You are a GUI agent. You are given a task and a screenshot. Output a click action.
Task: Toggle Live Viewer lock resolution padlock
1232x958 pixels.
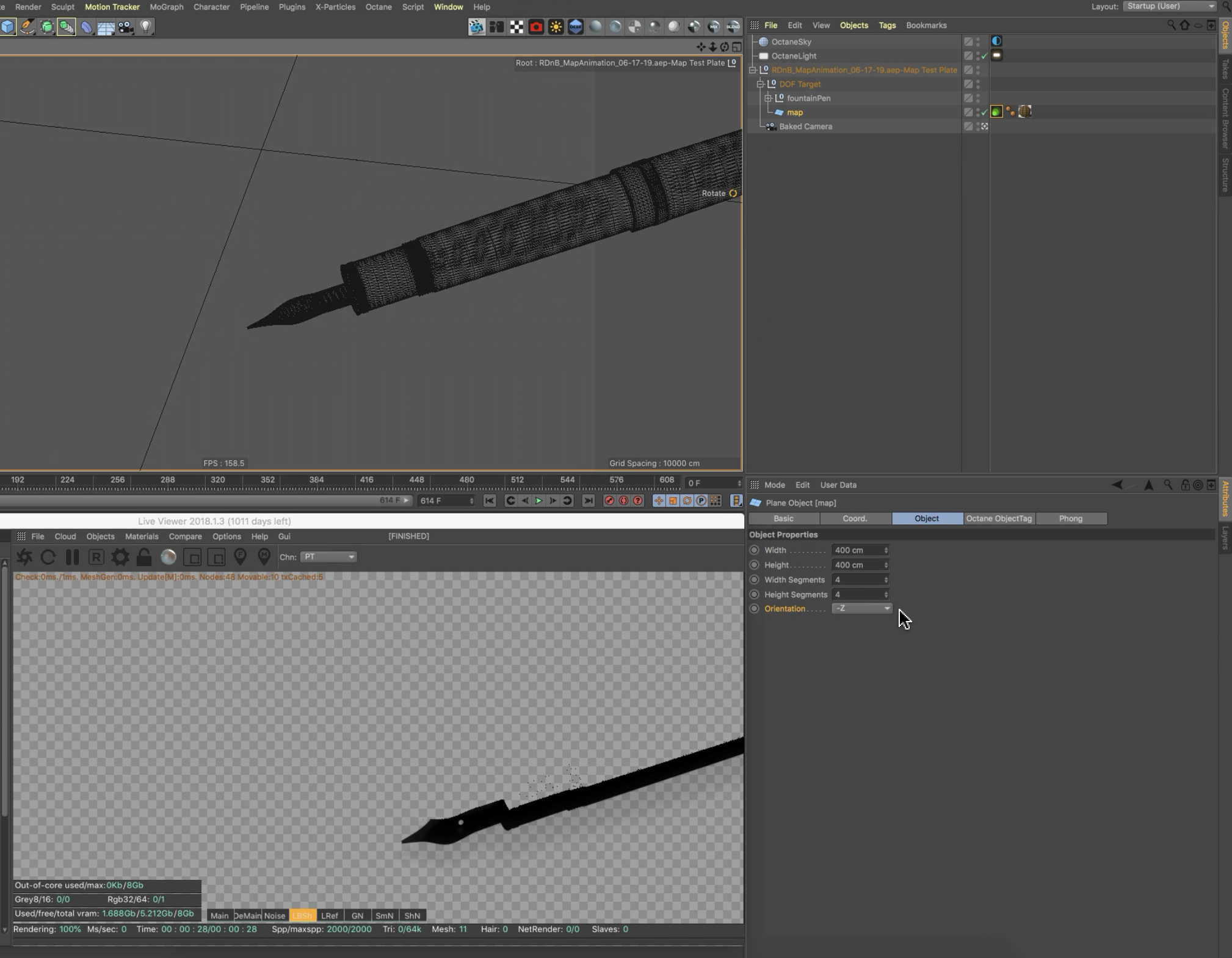(144, 557)
